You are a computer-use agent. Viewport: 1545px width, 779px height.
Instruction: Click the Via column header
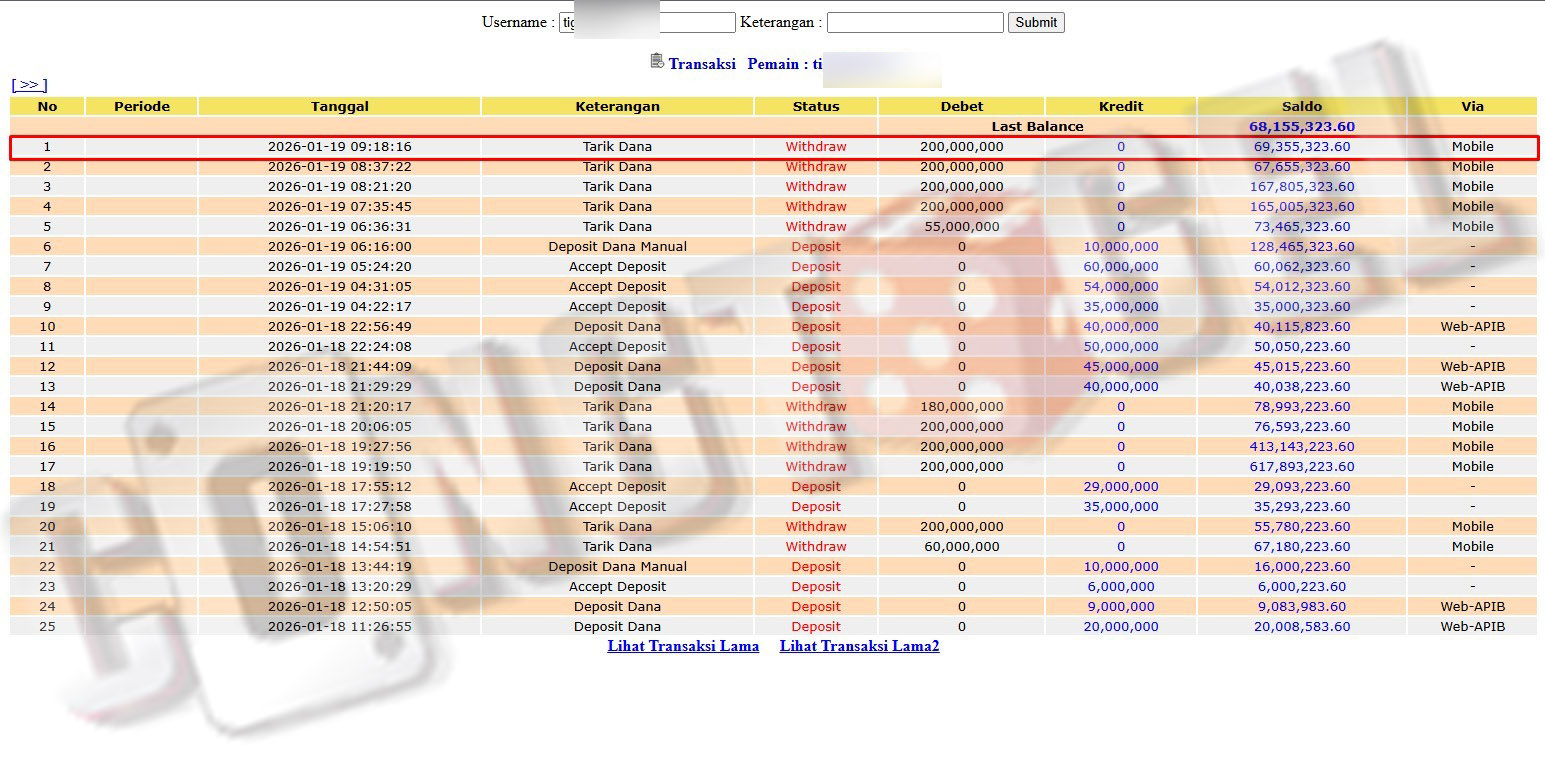tap(1471, 106)
